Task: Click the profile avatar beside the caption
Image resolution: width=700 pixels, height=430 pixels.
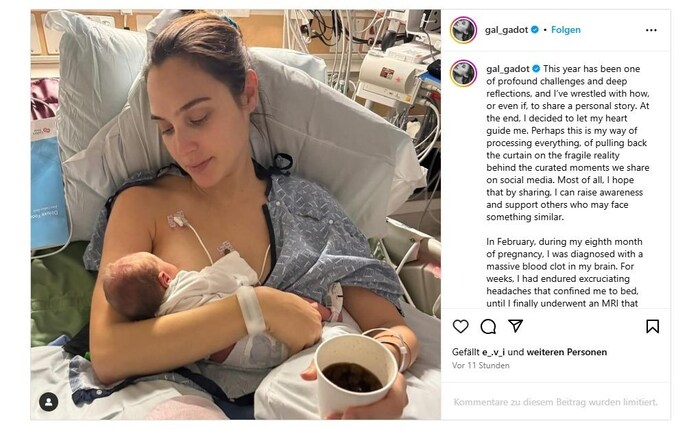Action: [463, 73]
